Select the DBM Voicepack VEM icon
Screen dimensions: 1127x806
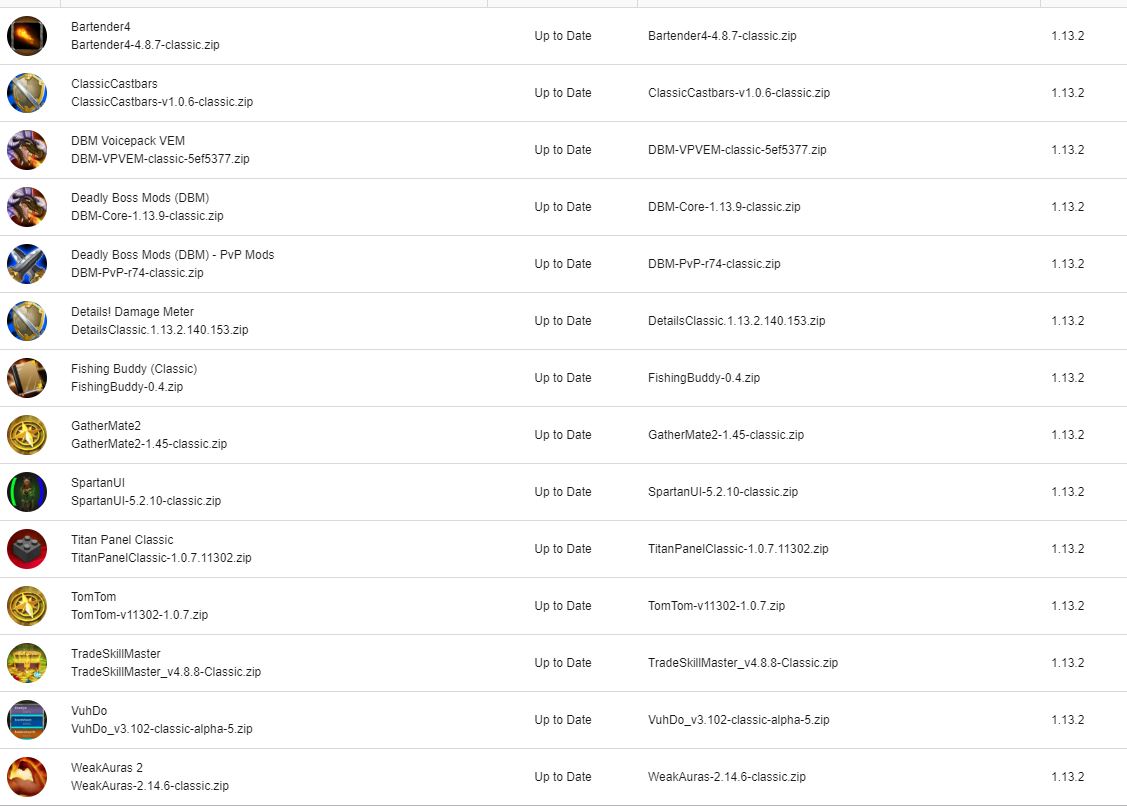tap(27, 150)
